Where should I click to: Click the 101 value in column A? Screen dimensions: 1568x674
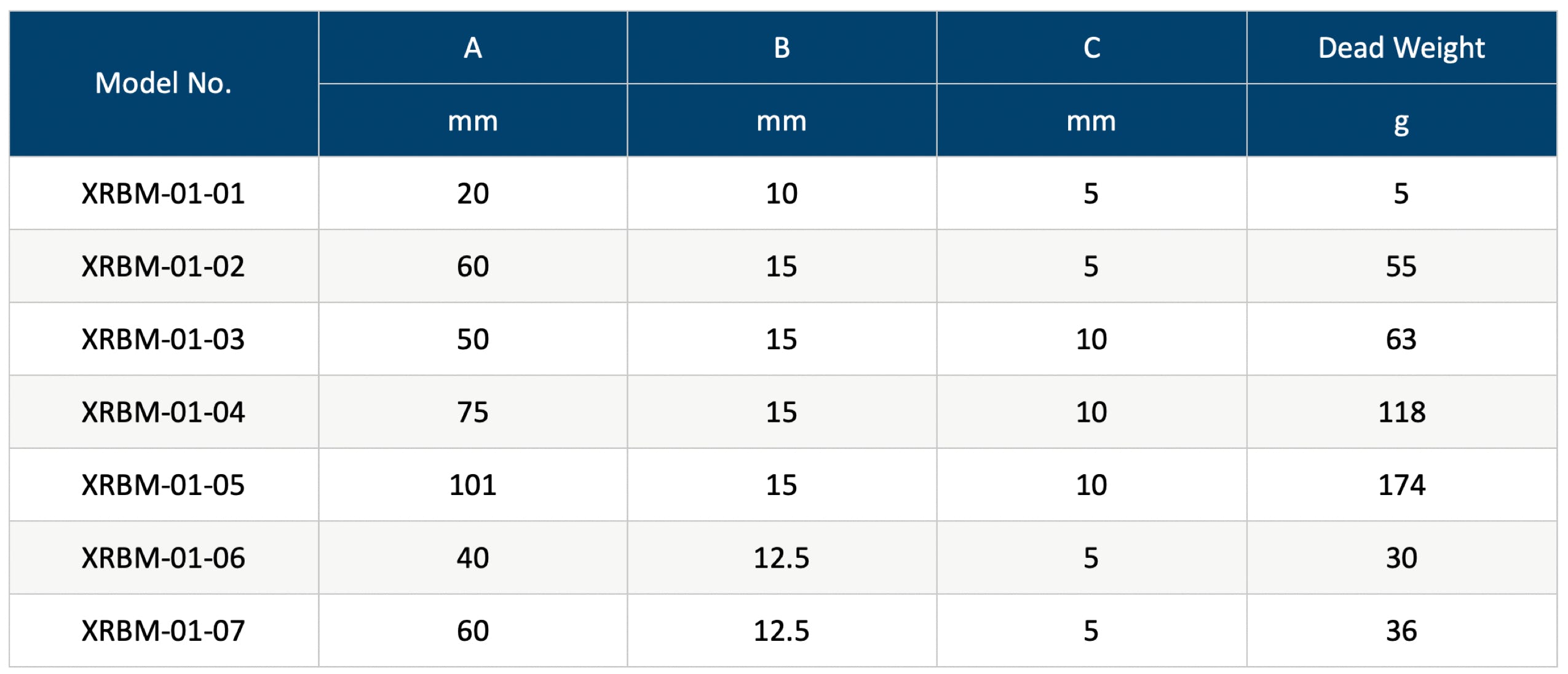(x=472, y=485)
